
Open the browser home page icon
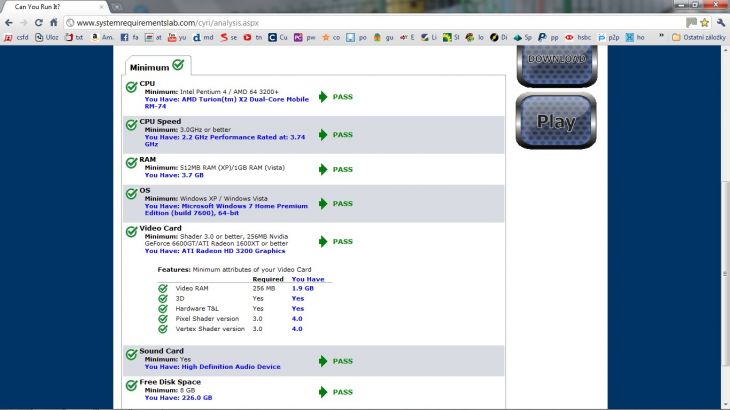coord(54,23)
